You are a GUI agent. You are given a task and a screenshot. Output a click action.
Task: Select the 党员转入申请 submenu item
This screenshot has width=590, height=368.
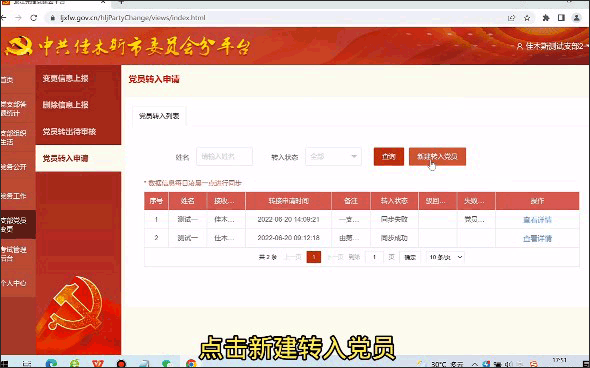pyautogui.click(x=78, y=158)
